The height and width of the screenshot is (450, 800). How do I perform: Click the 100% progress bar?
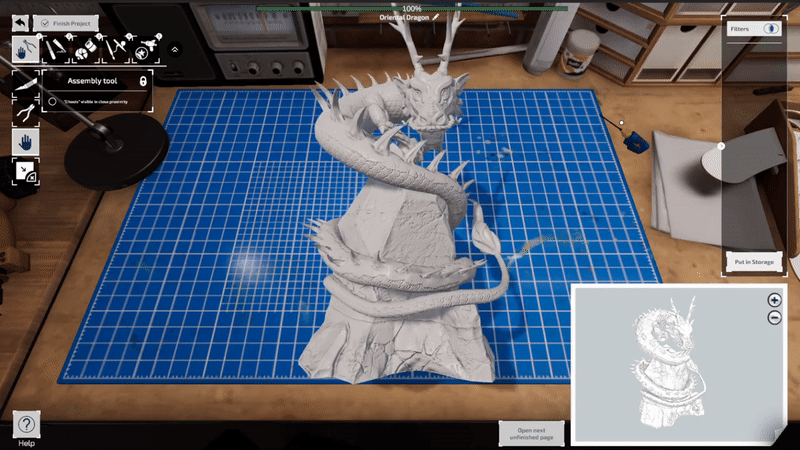click(x=411, y=8)
